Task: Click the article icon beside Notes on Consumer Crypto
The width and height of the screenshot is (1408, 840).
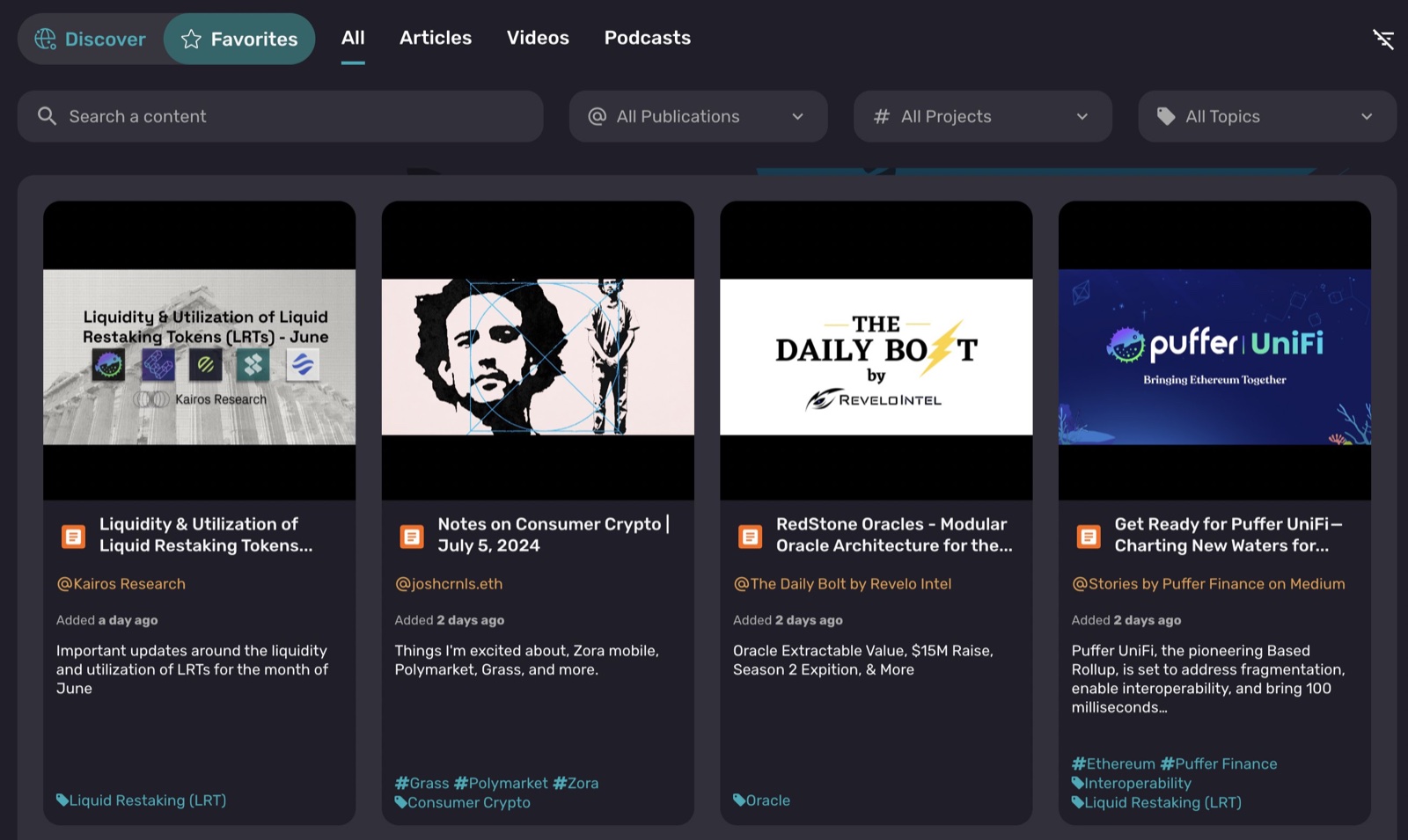Action: click(412, 536)
